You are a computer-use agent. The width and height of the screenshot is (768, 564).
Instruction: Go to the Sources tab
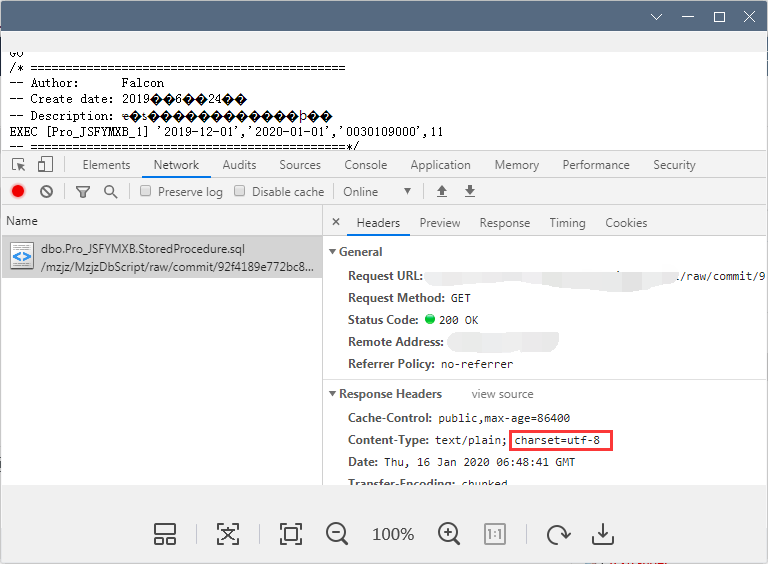click(x=300, y=165)
